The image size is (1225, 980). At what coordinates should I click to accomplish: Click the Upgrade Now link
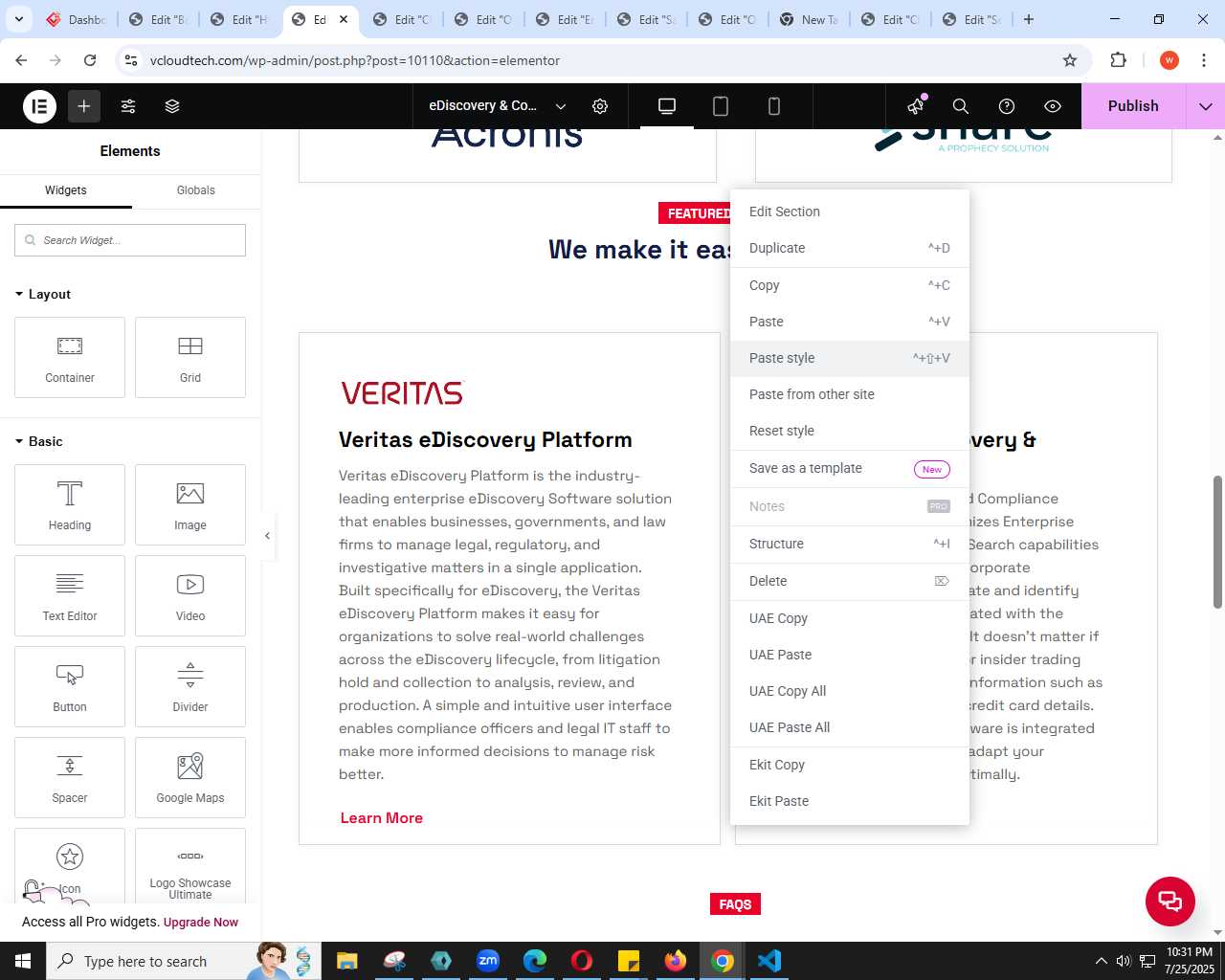[201, 923]
